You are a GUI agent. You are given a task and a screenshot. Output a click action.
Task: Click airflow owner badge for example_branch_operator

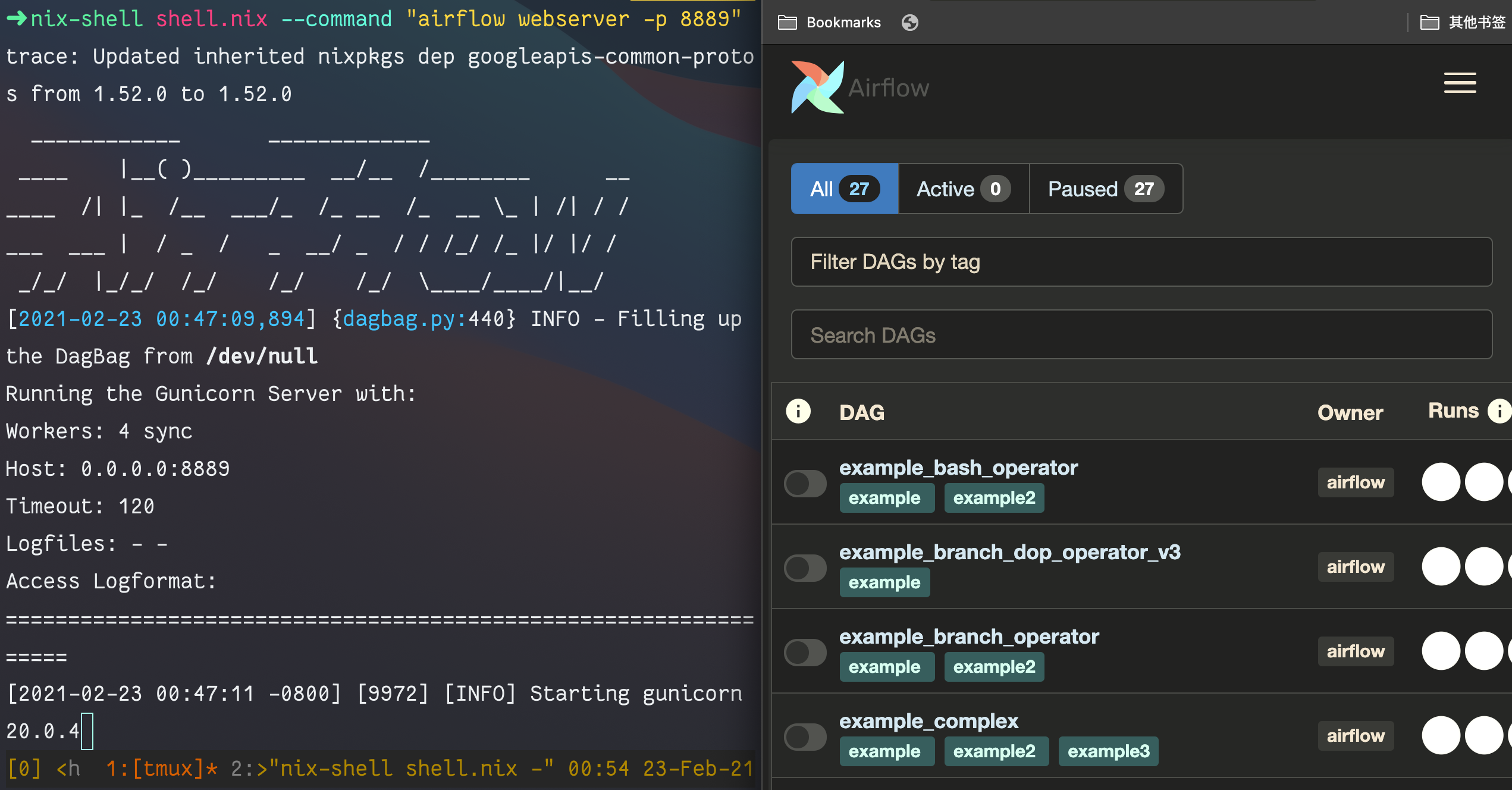[x=1356, y=651]
